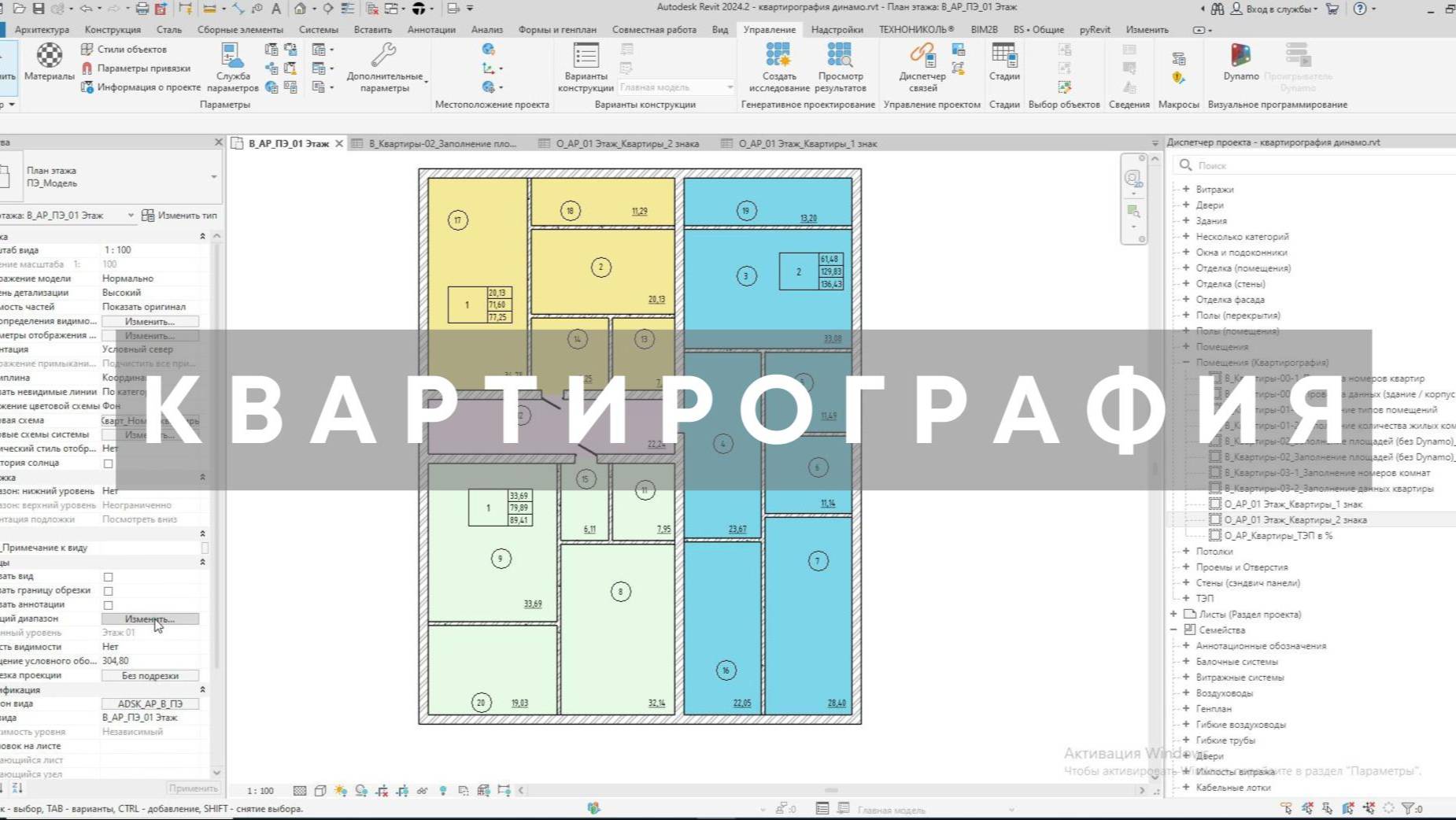Screen dimensions: 1456x820
Task: Collapse Помещения (Квартирография) node
Action: click(x=1186, y=362)
